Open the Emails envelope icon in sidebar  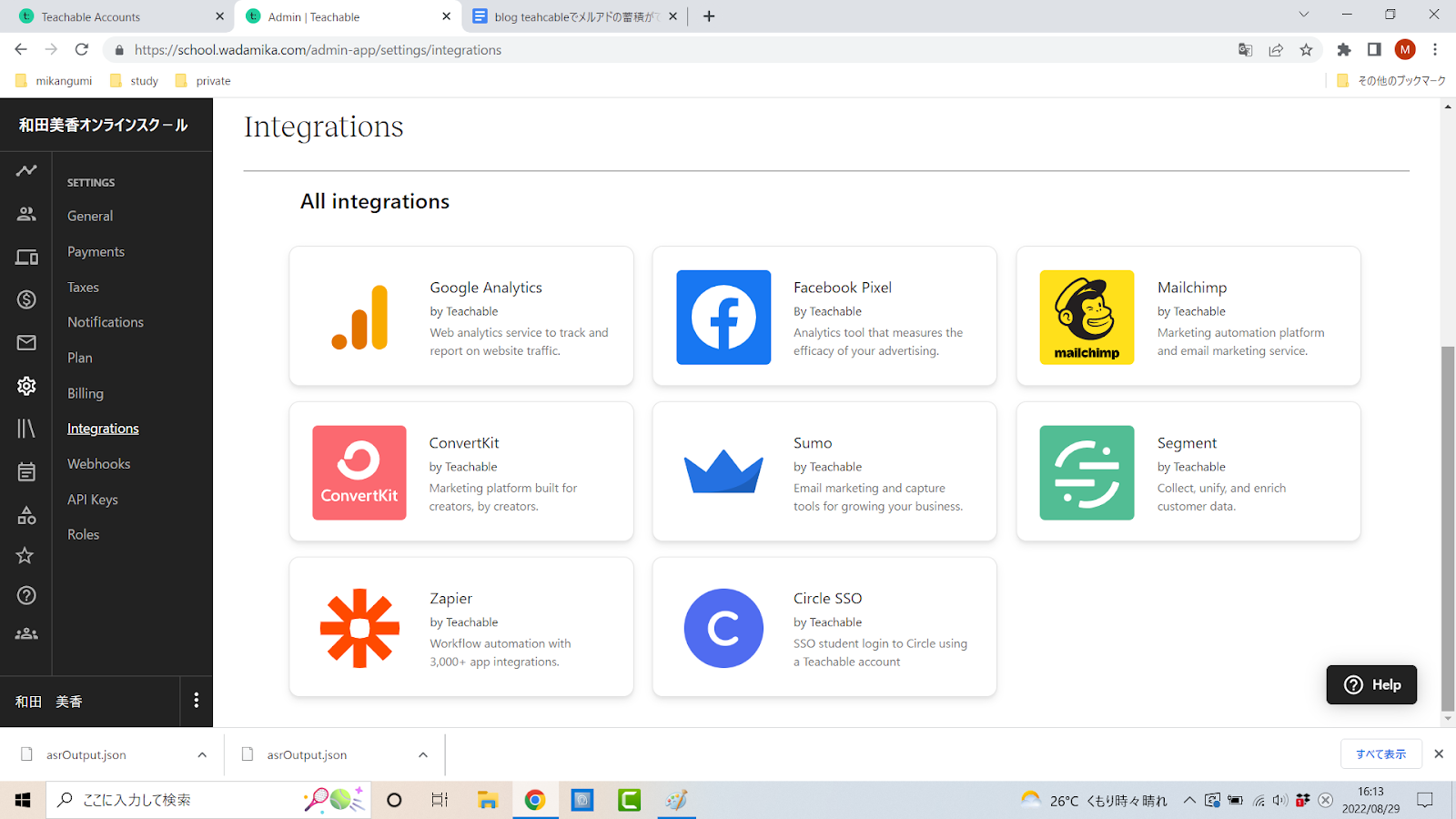tap(26, 343)
